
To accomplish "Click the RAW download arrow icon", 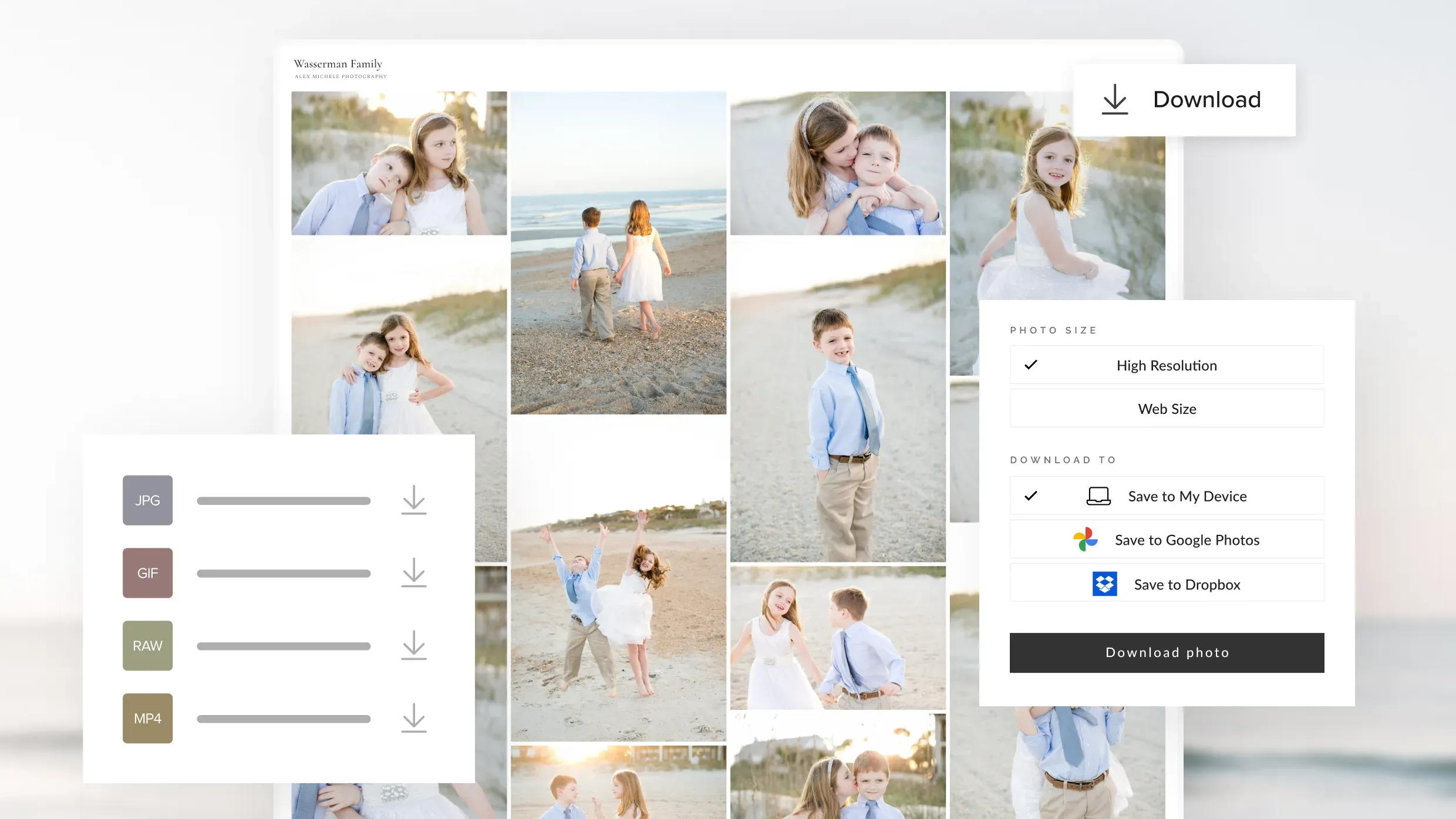I will click(x=414, y=646).
